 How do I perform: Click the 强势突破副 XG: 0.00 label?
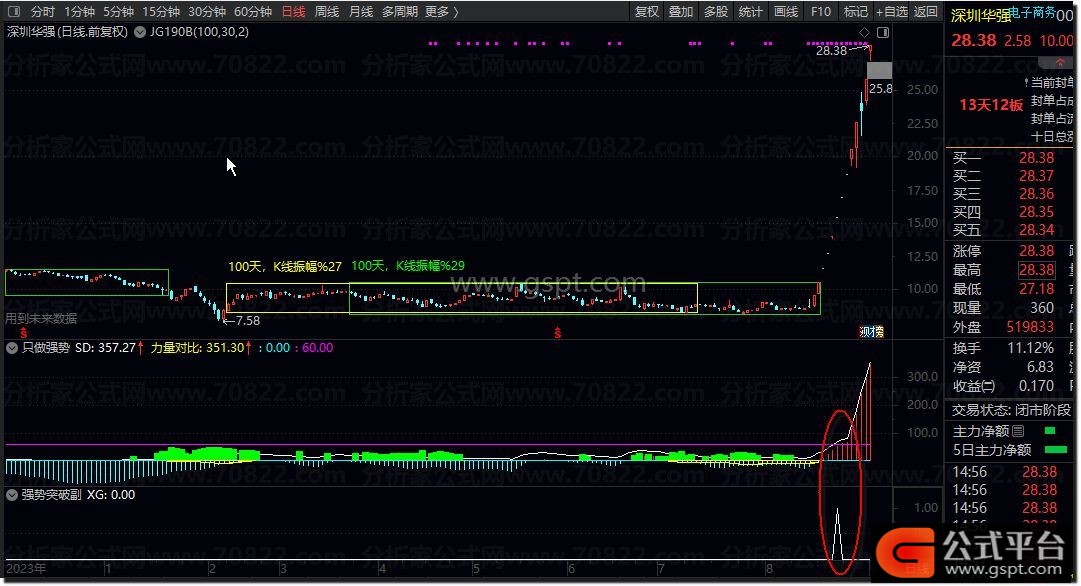[78, 495]
